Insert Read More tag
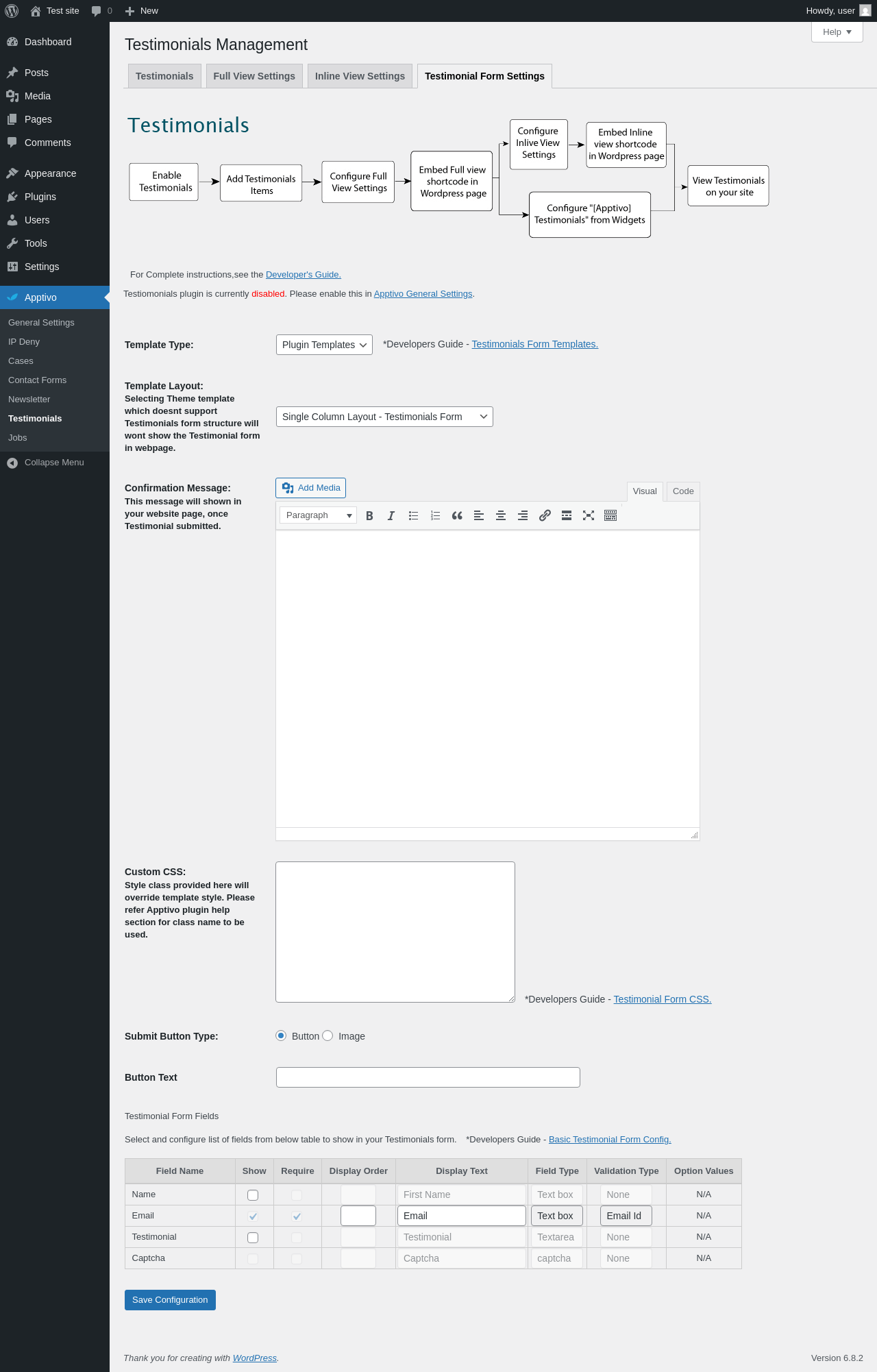This screenshot has width=877, height=1372. pyautogui.click(x=567, y=515)
